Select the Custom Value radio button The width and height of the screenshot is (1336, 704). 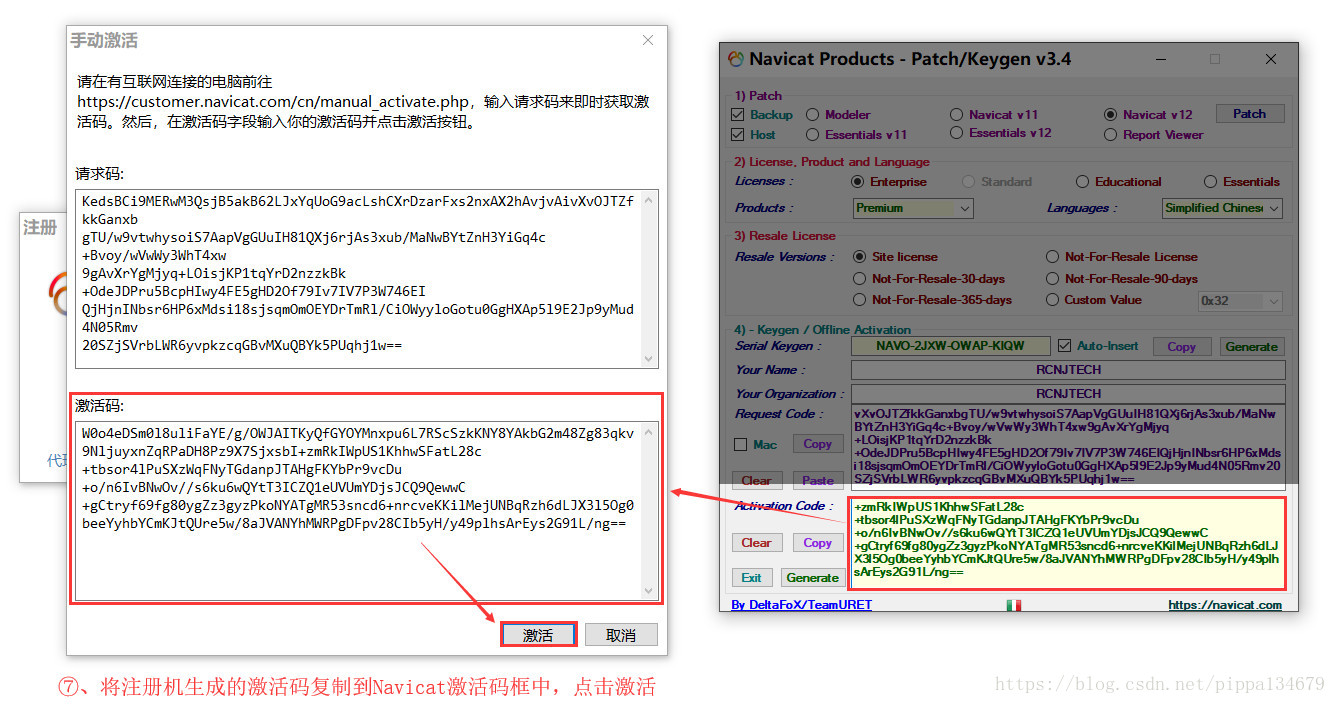pyautogui.click(x=1052, y=300)
